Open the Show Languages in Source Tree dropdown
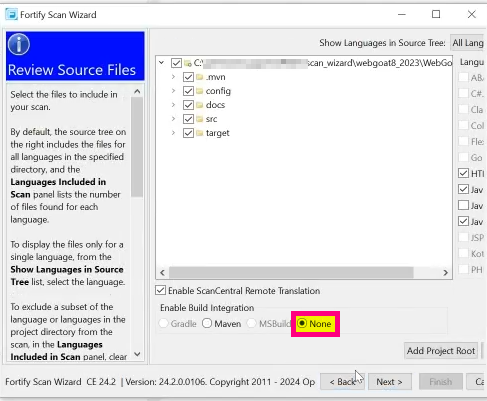The height and width of the screenshot is (401, 487). tap(467, 43)
